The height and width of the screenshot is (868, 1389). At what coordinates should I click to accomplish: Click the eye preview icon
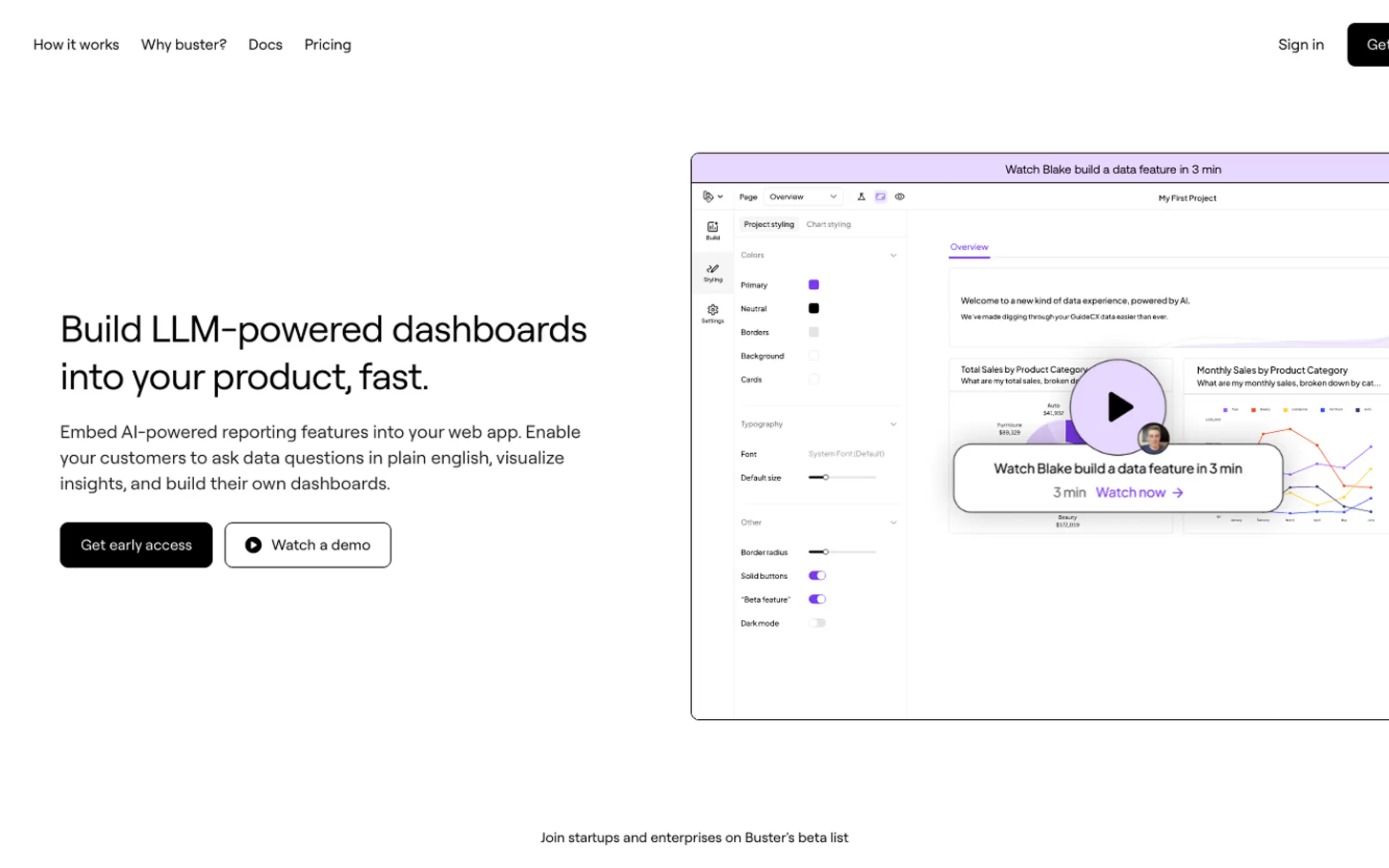point(899,196)
